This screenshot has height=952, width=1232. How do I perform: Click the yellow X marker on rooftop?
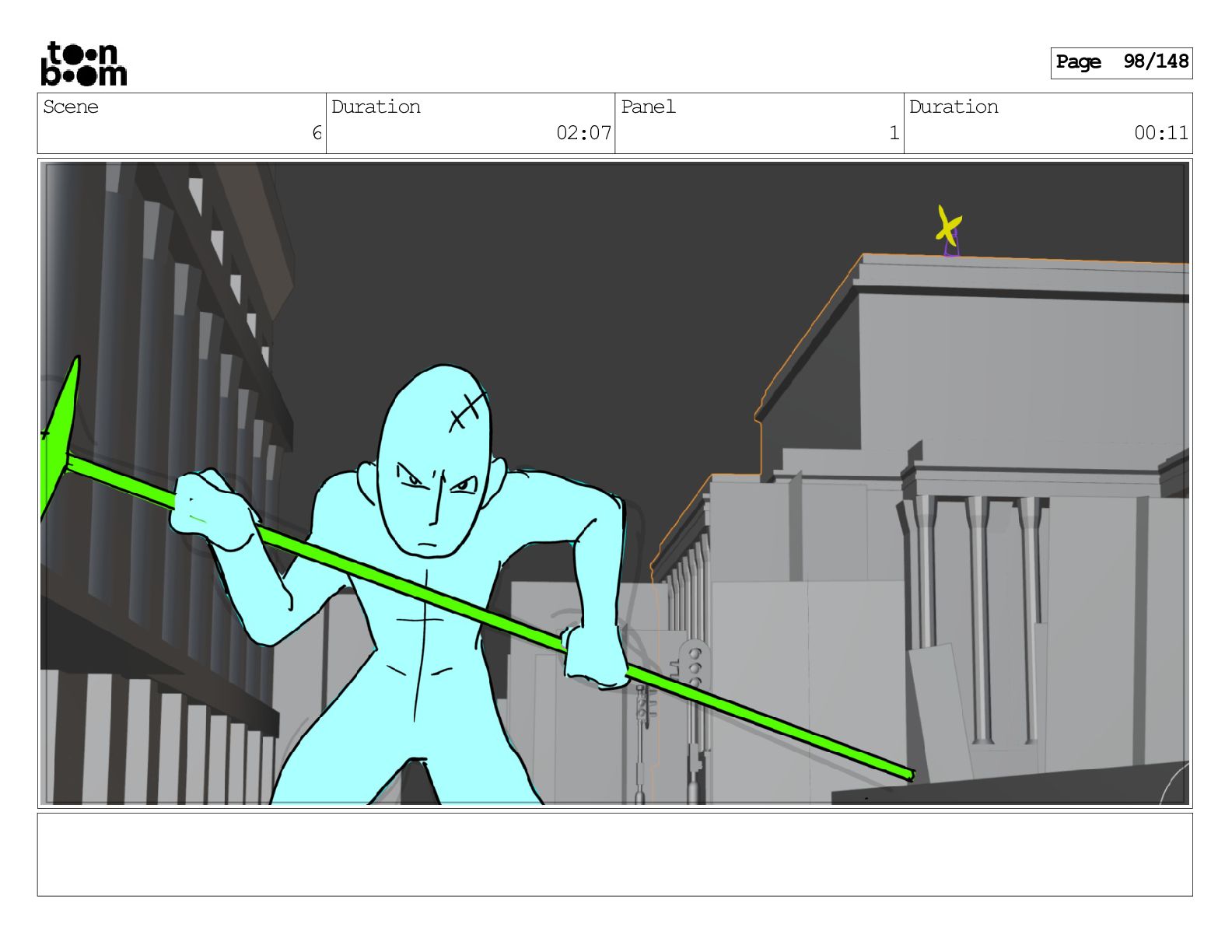pos(948,226)
